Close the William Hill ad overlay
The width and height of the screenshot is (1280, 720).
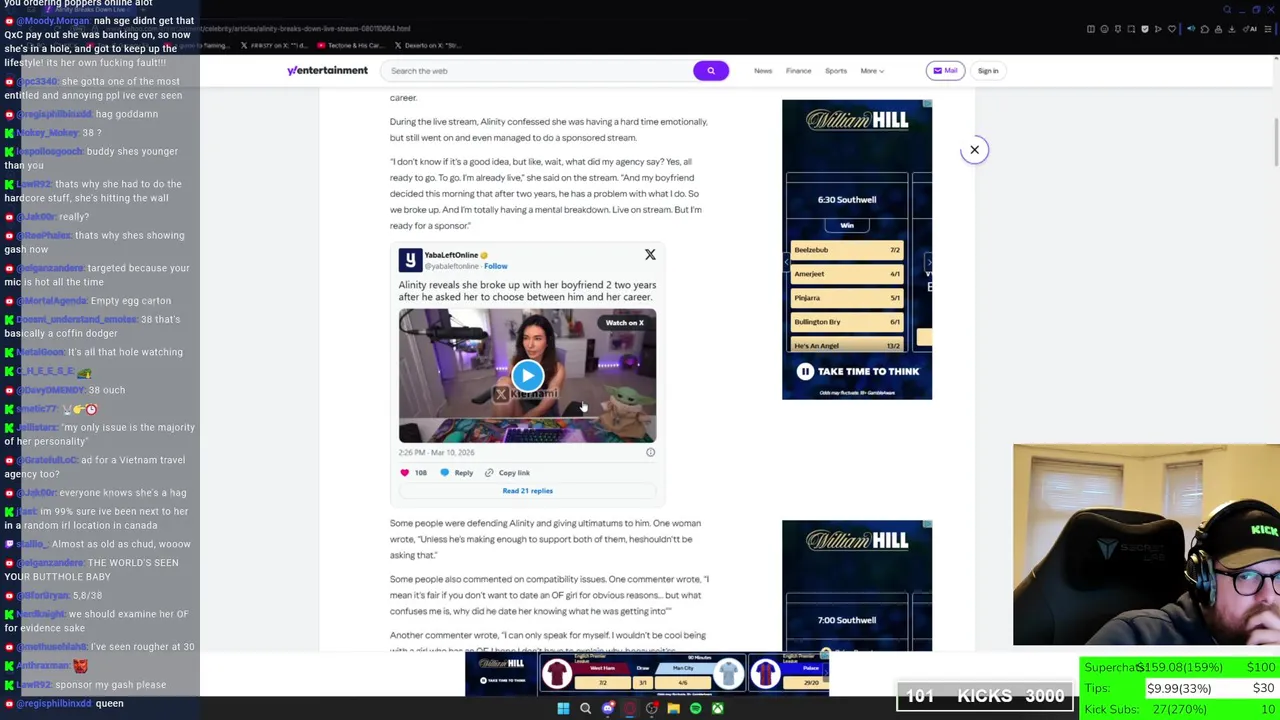tap(974, 150)
